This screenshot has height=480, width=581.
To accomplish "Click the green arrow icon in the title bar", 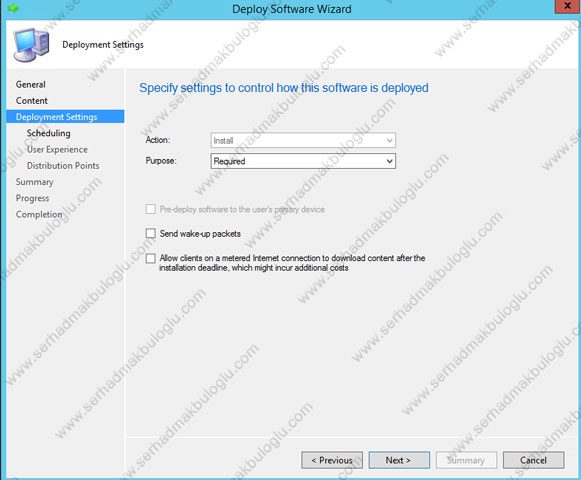I will point(13,8).
